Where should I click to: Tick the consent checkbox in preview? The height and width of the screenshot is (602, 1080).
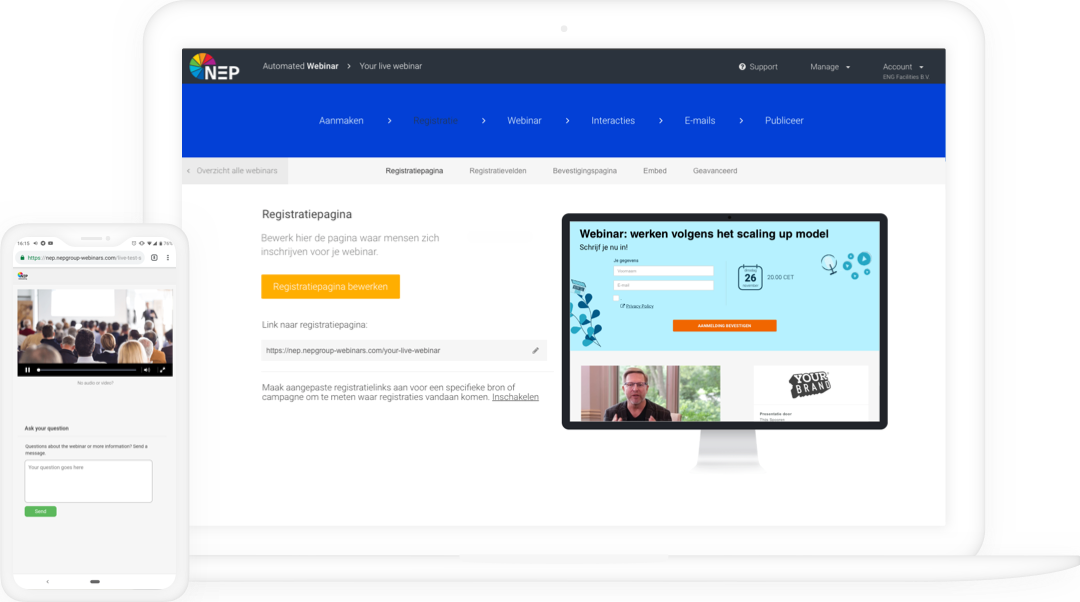[x=616, y=298]
